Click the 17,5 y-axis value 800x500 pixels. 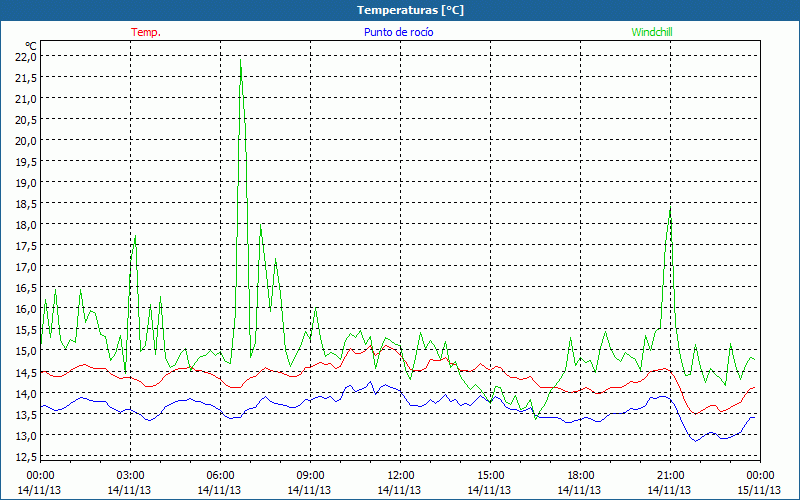pos(26,246)
